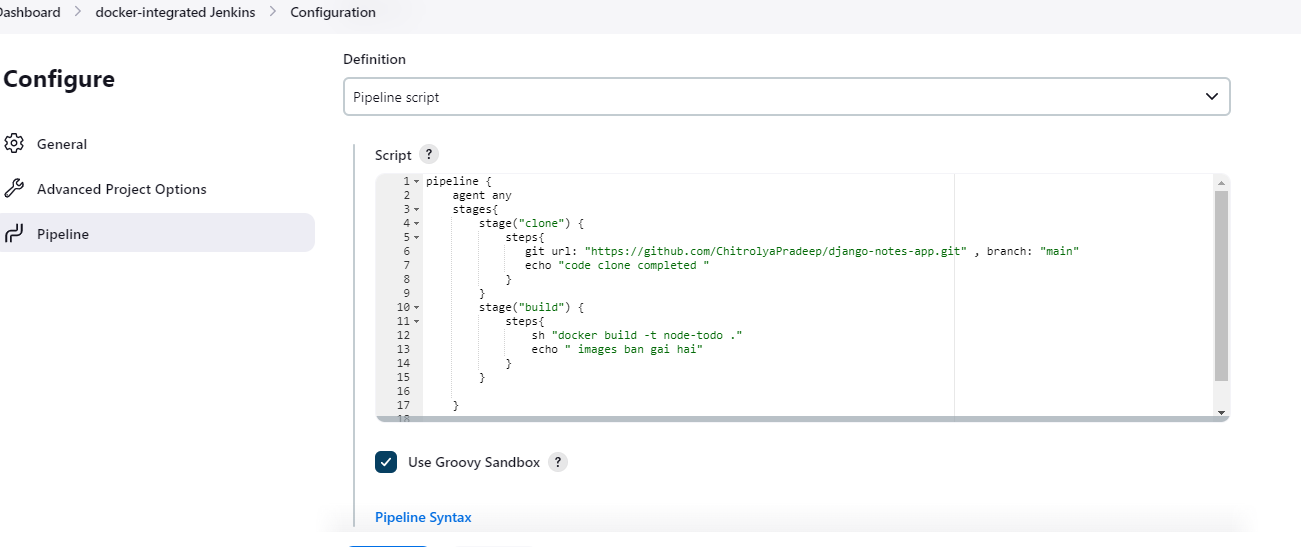
Task: Open help for Use Groovy Sandbox
Action: click(x=558, y=462)
